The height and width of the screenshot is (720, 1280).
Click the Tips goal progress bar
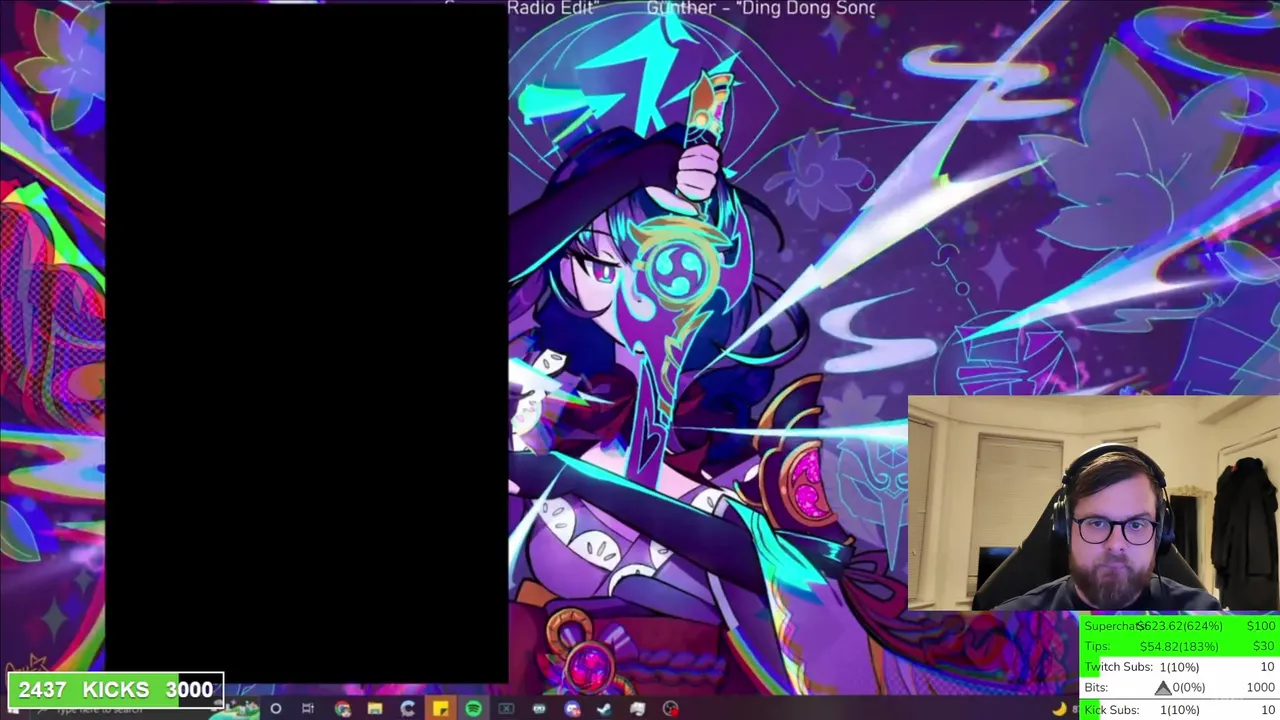(1180, 646)
